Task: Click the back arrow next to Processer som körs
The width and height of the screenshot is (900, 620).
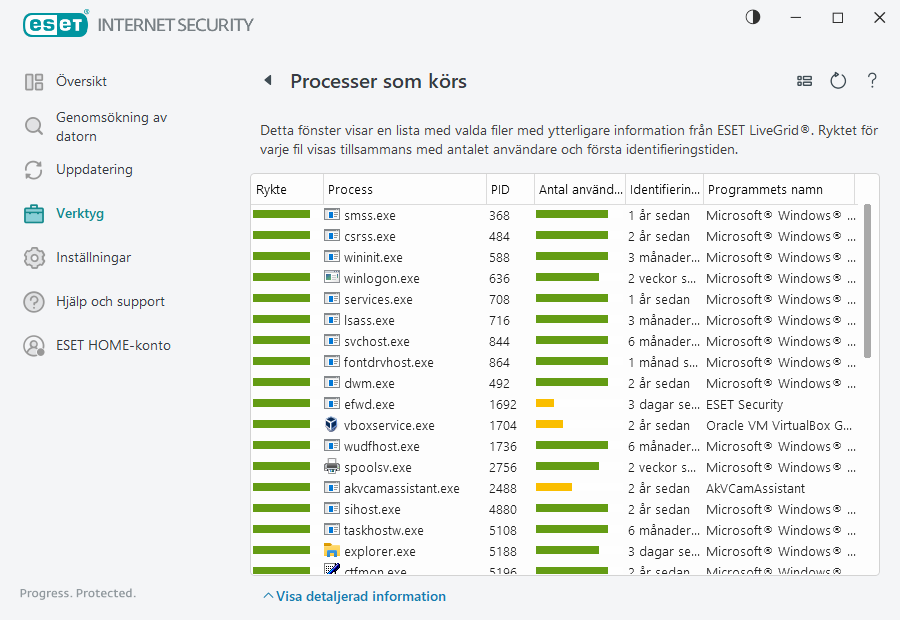Action: tap(268, 81)
